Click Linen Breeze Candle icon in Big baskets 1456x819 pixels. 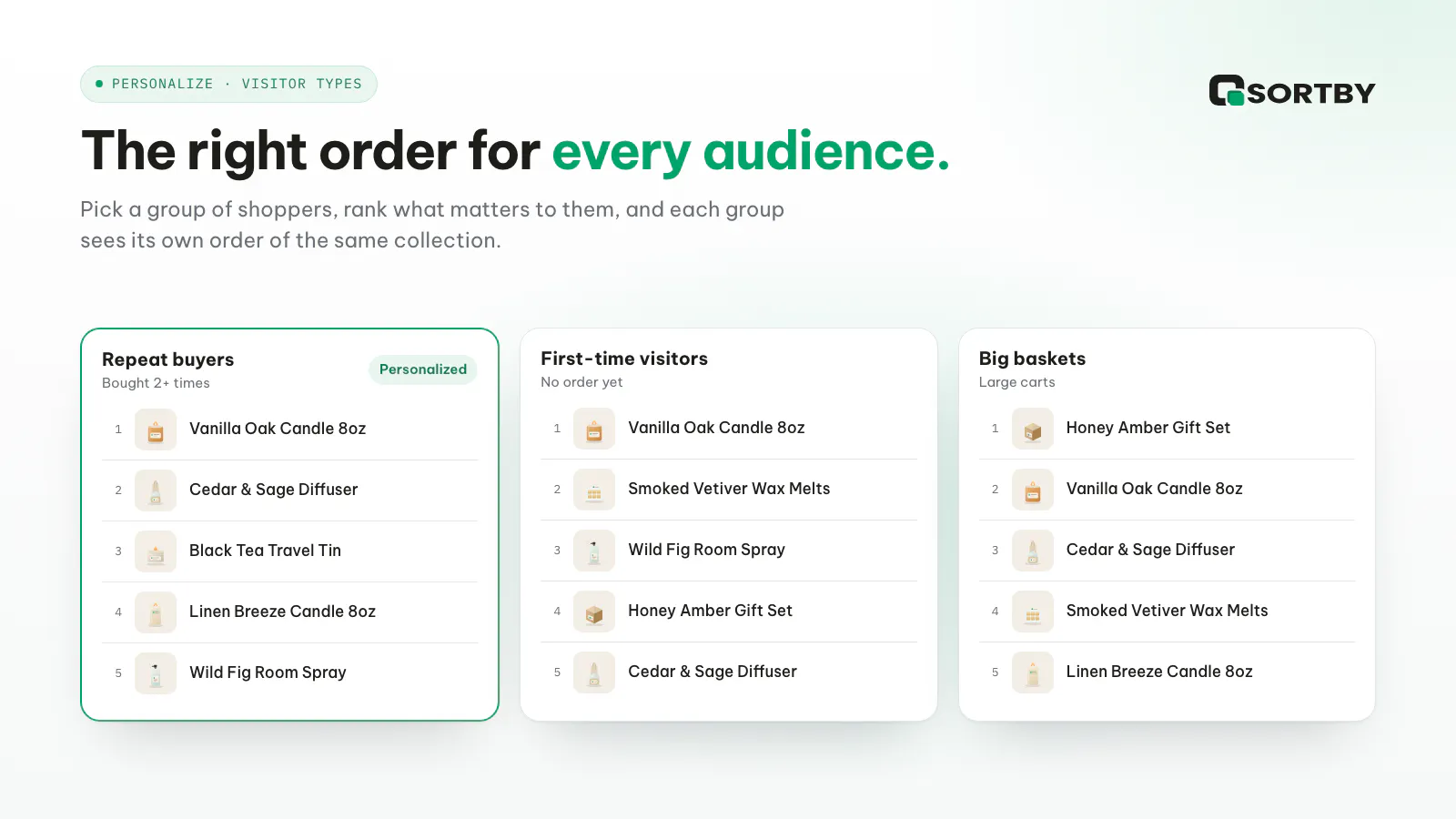[x=1033, y=672]
